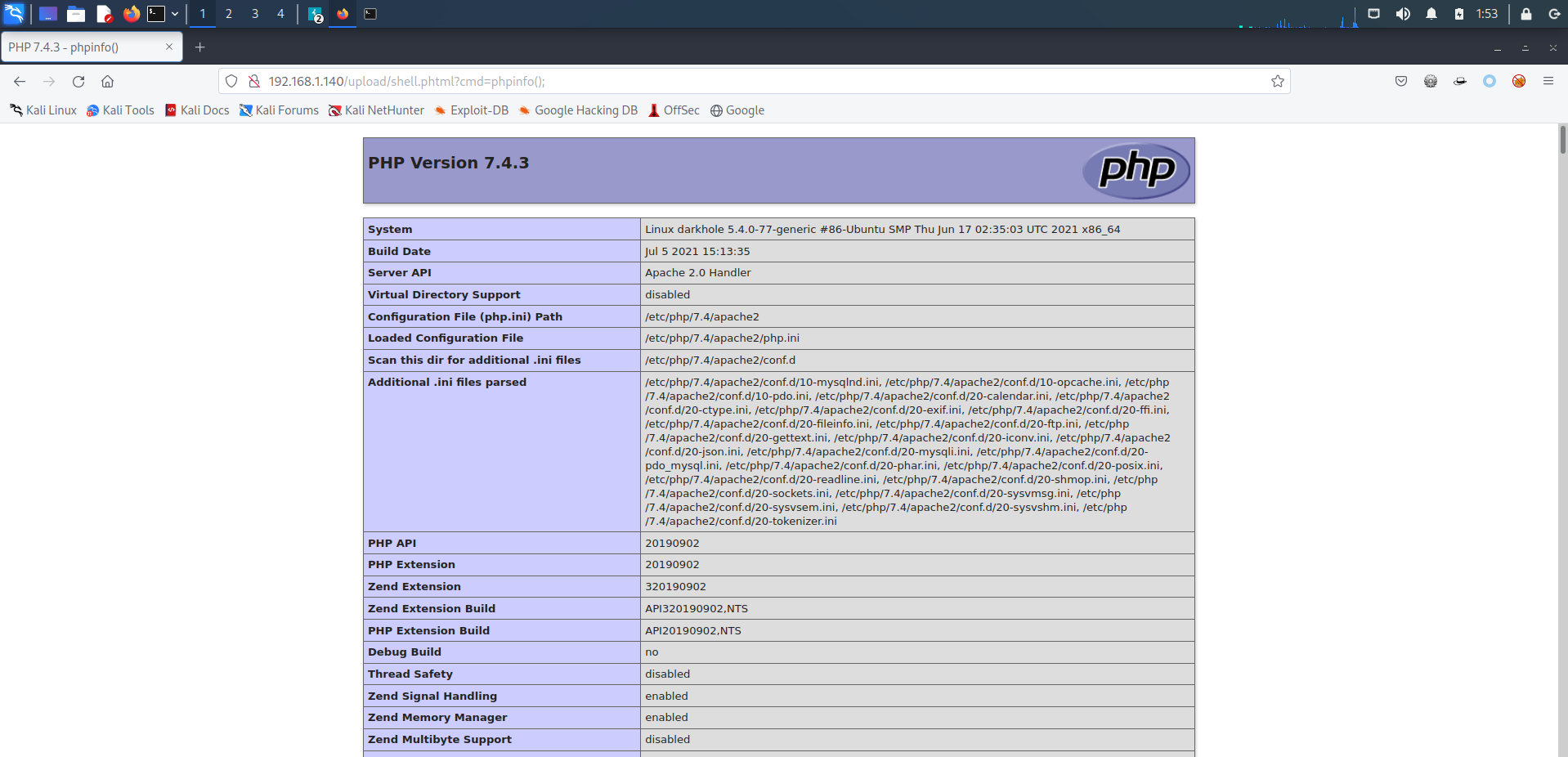This screenshot has height=757, width=1568.
Task: Click the 1:53 clock
Action: pyautogui.click(x=1487, y=14)
